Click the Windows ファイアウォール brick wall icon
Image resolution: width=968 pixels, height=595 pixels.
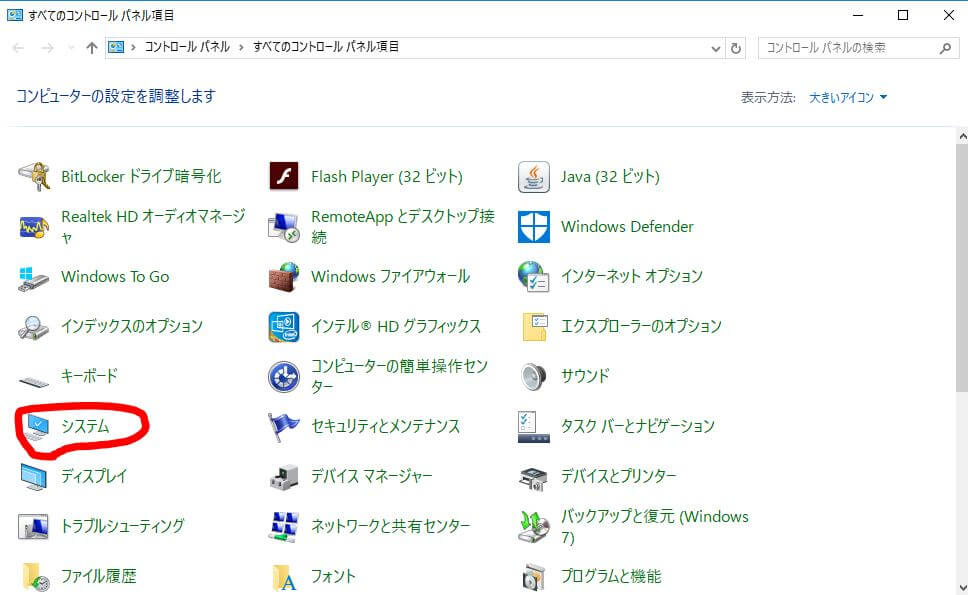[x=284, y=277]
